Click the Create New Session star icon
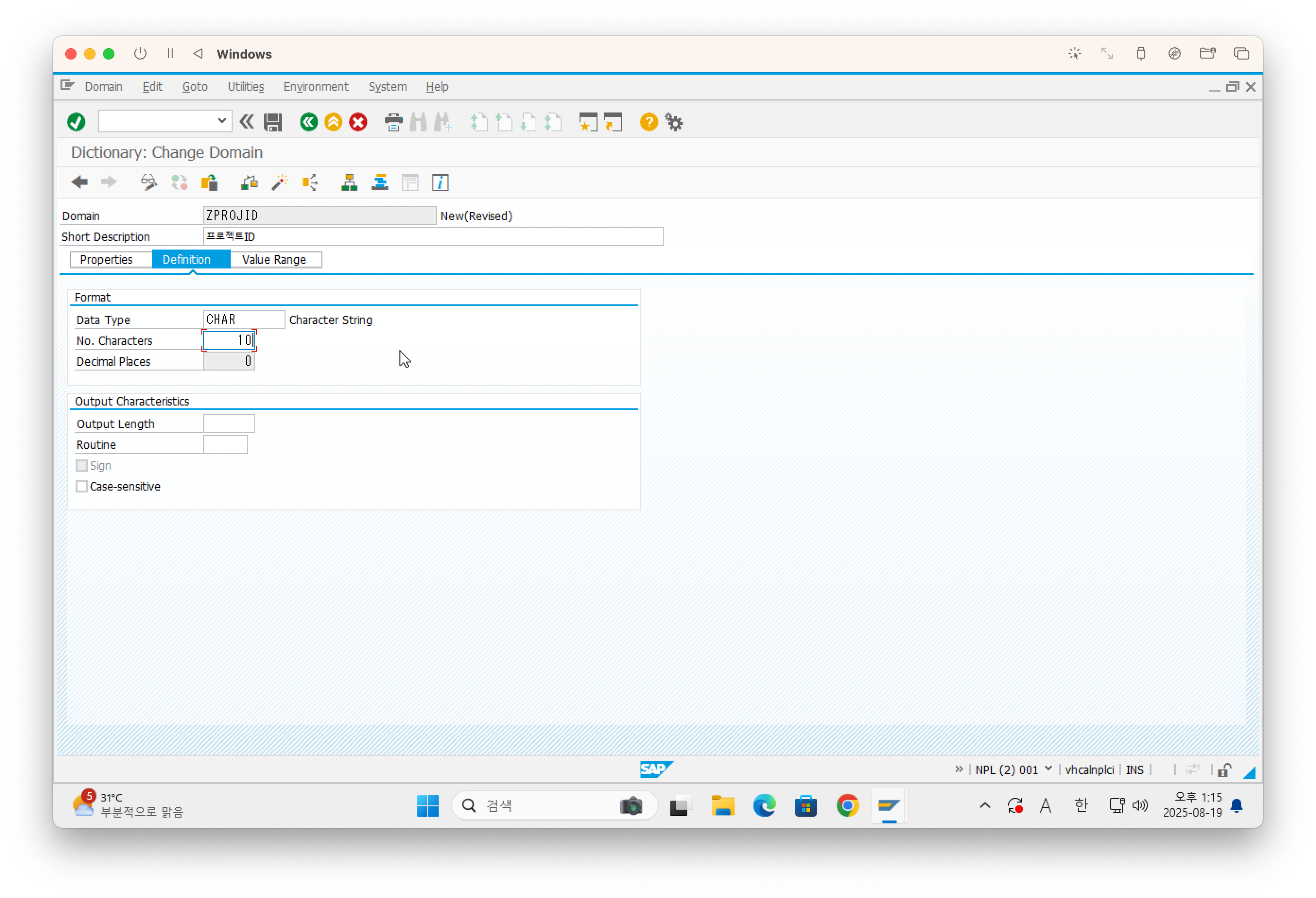 point(589,122)
